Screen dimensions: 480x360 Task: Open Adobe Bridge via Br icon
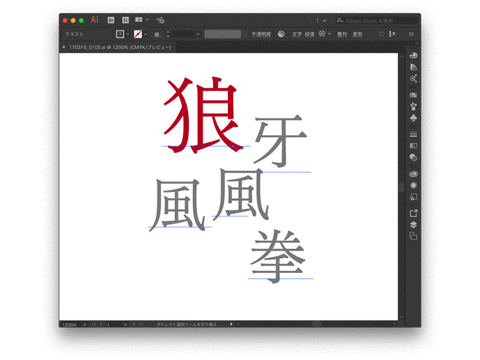[111, 20]
